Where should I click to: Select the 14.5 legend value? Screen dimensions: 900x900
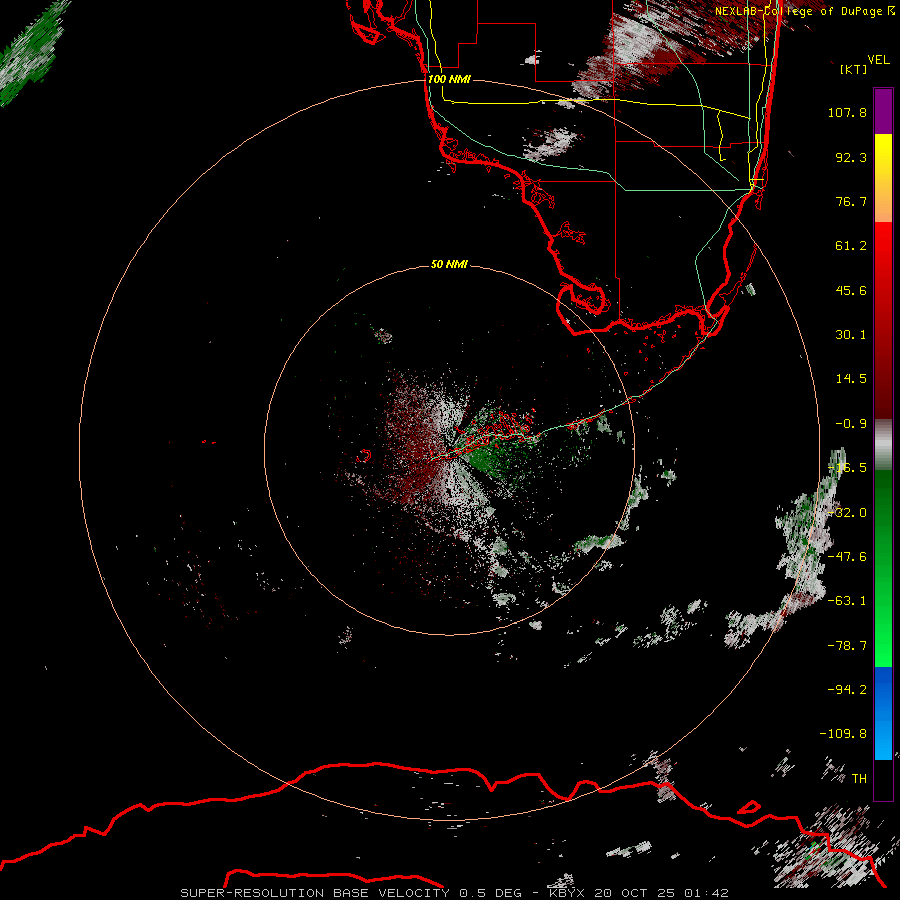click(851, 379)
